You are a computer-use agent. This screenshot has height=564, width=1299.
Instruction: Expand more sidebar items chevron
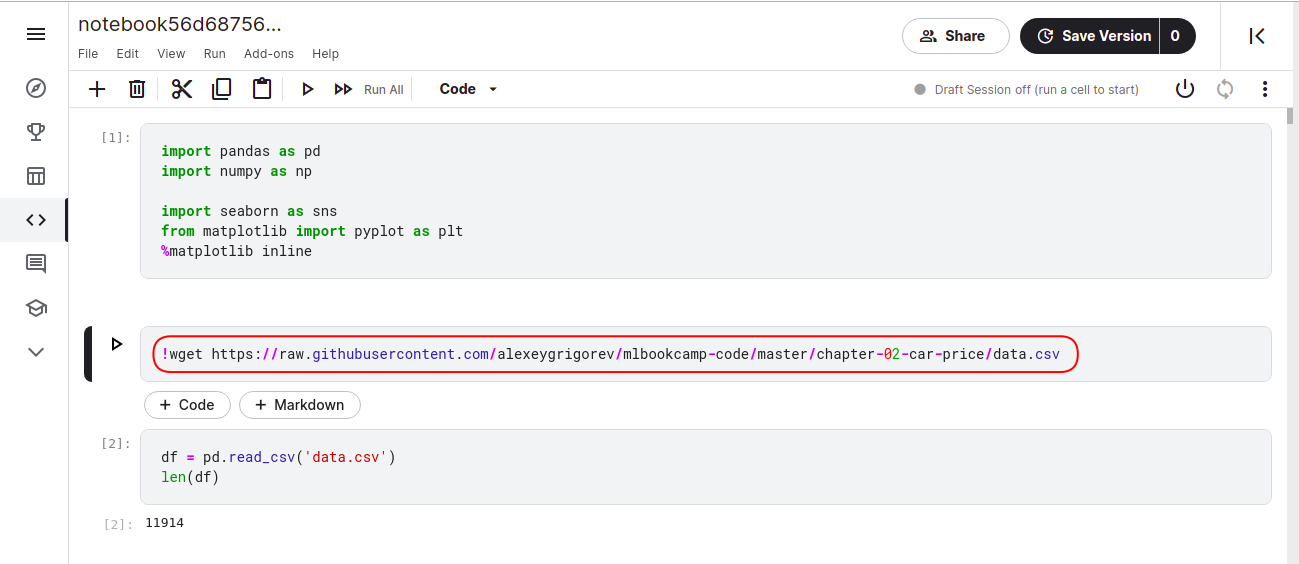click(36, 351)
